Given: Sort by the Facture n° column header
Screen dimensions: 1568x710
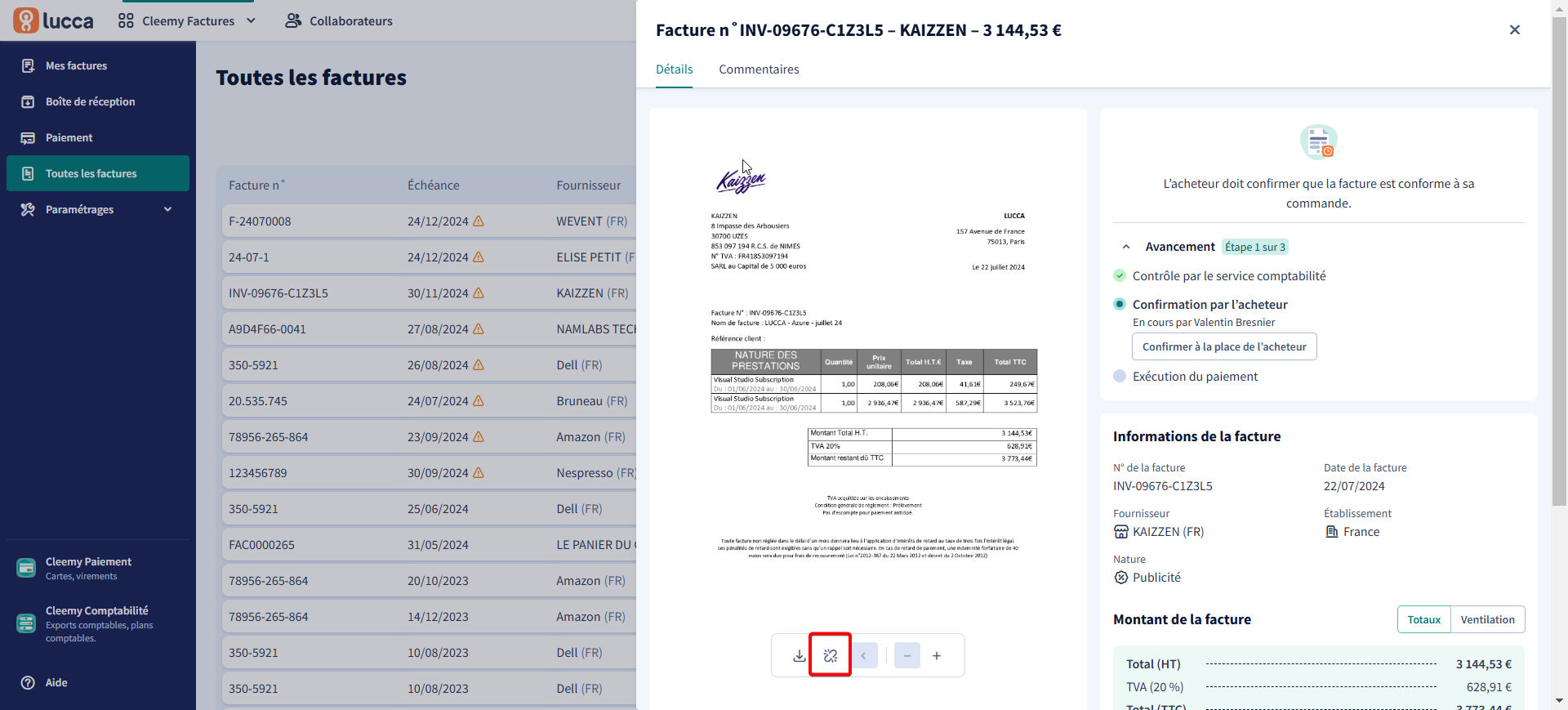Looking at the screenshot, I should pyautogui.click(x=257, y=185).
